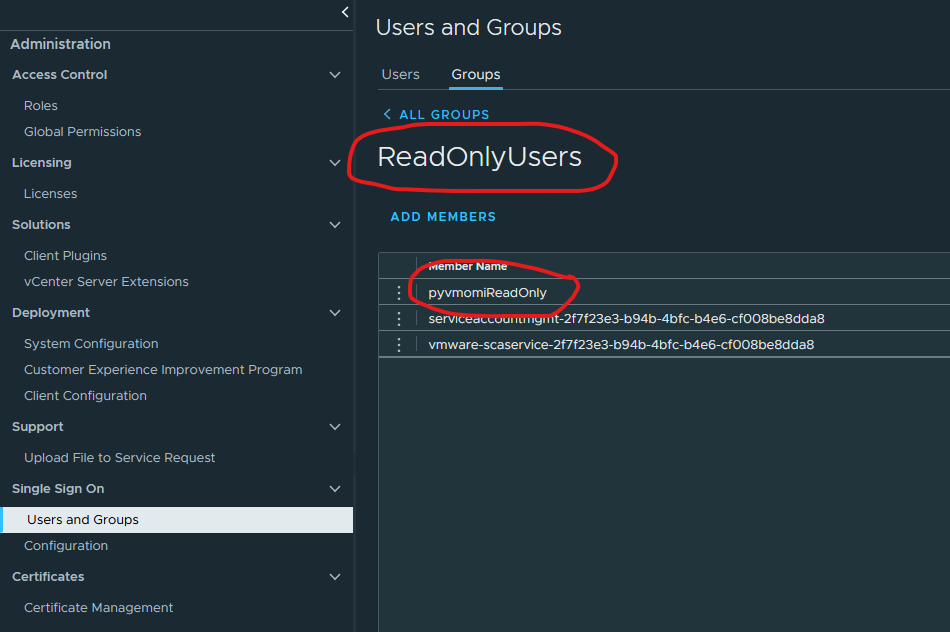Image resolution: width=950 pixels, height=632 pixels.
Task: Return to ALL GROUPS list
Action: click(x=444, y=115)
